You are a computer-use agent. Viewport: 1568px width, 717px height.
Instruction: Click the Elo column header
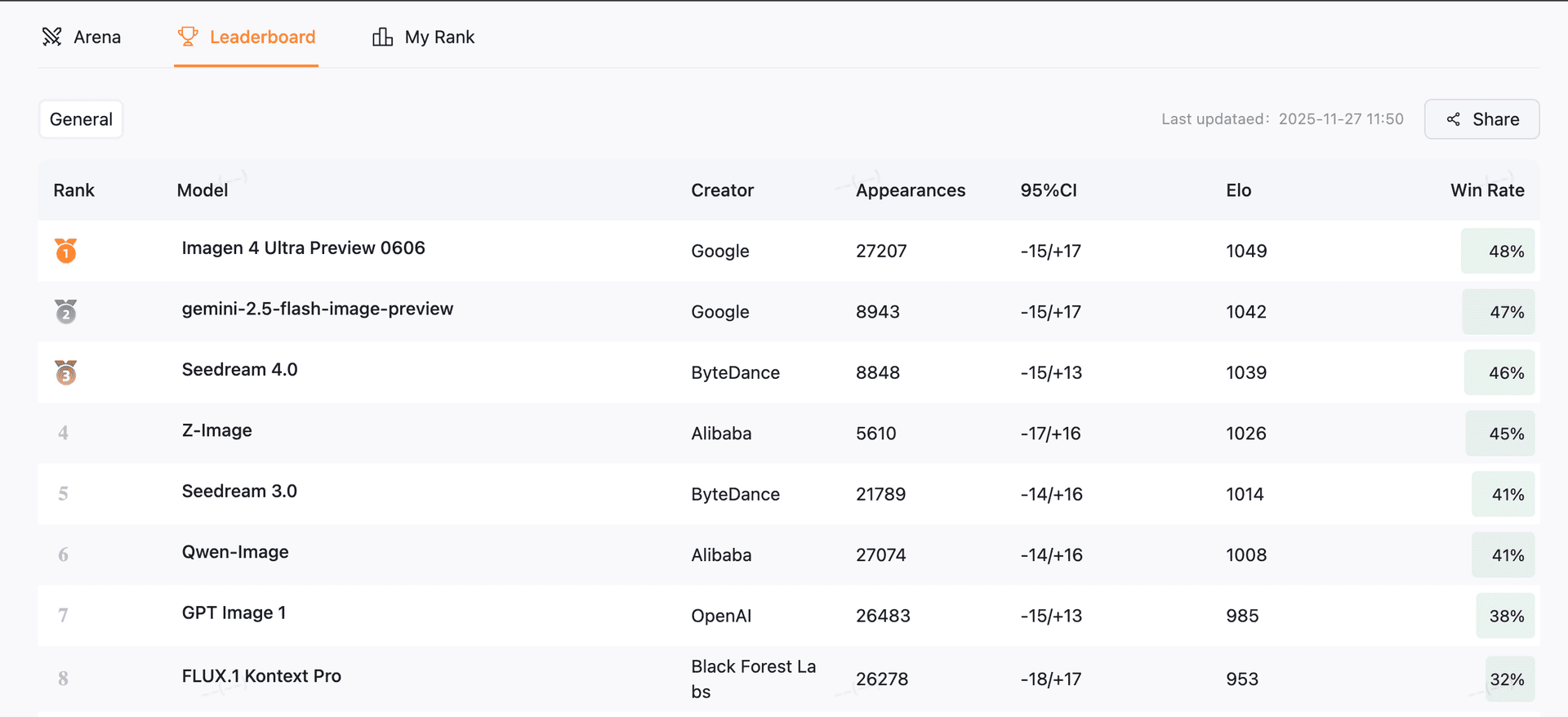1238,190
